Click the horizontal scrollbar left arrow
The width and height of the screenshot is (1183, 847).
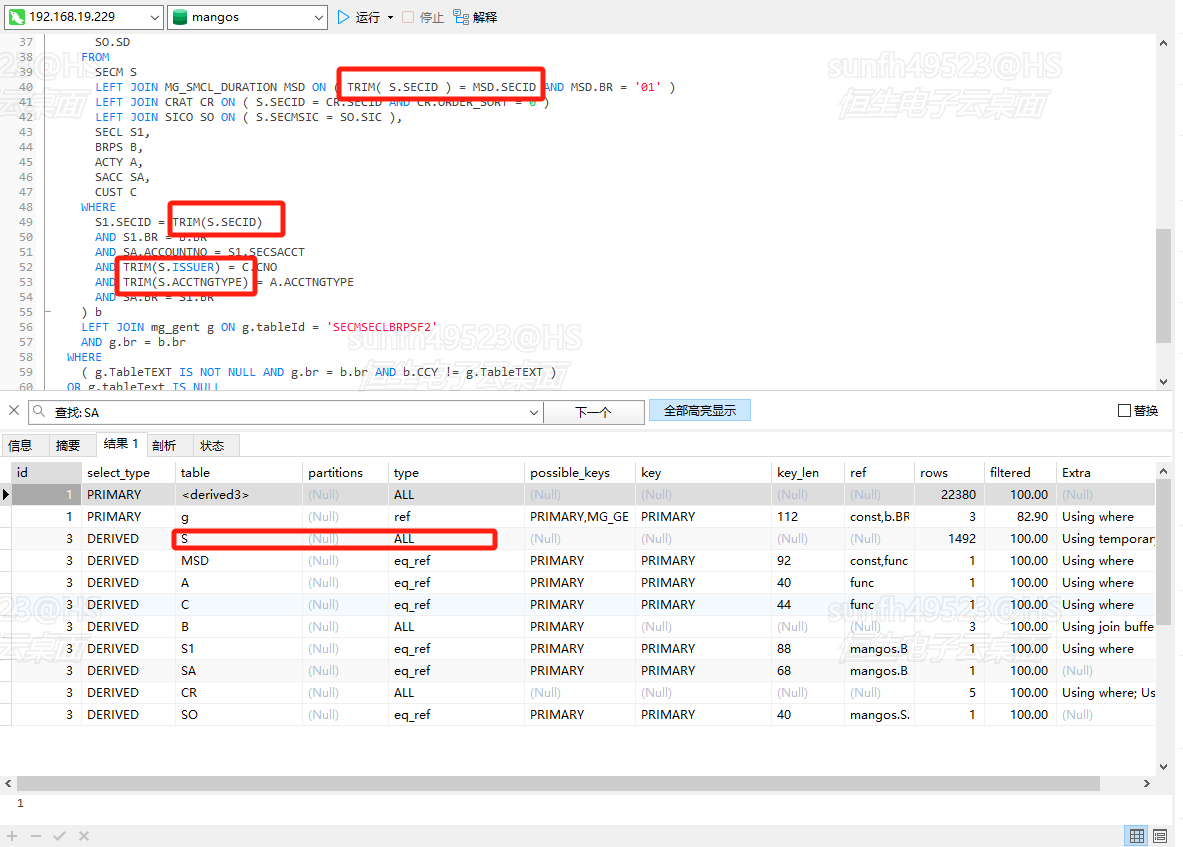8,784
